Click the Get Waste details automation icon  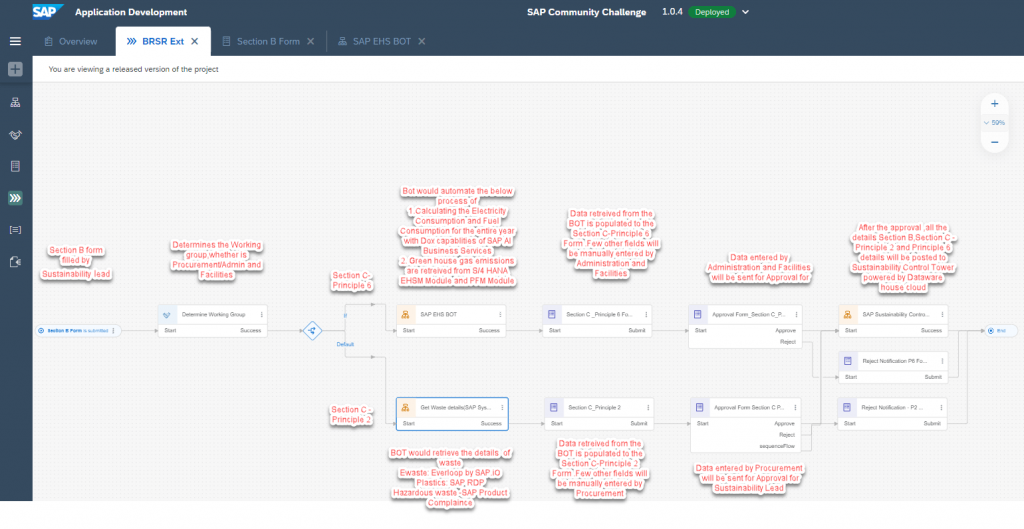405,408
